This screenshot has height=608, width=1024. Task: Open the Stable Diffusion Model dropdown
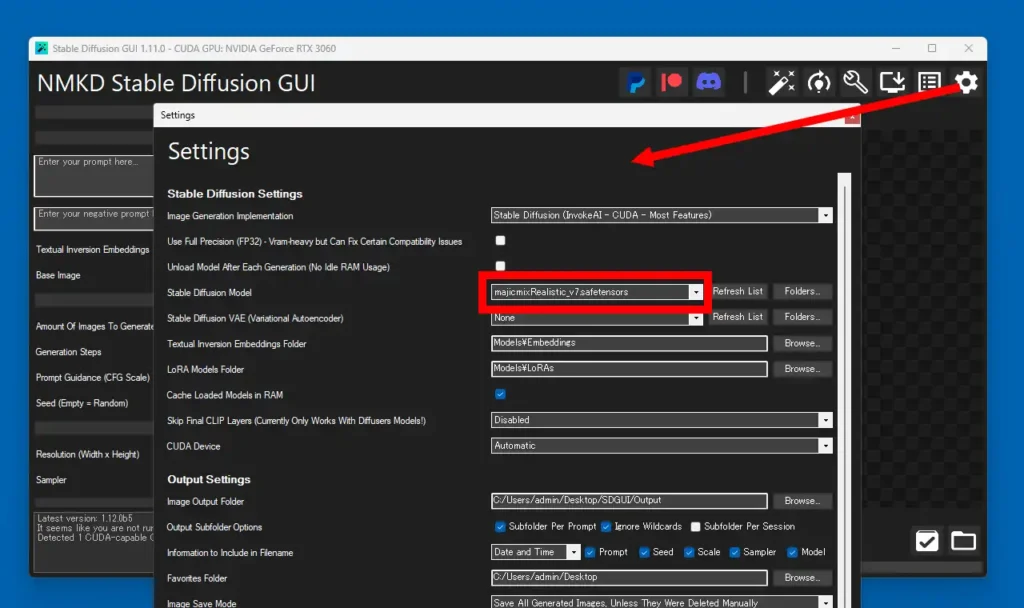597,292
